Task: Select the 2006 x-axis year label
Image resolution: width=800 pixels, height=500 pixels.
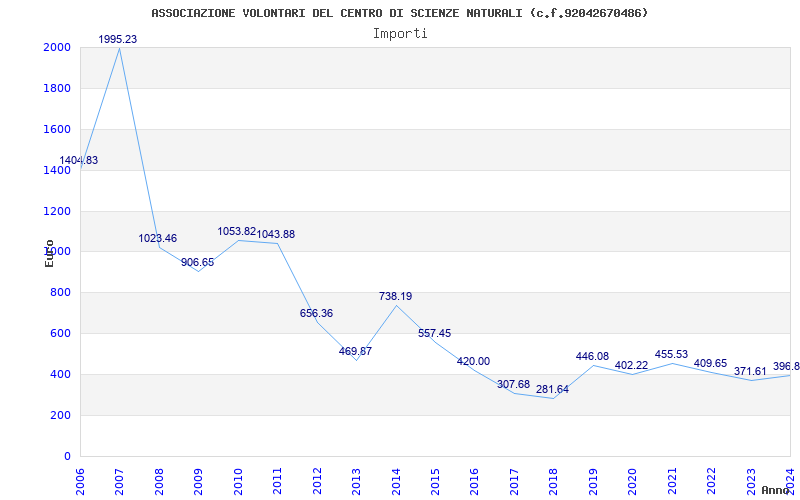Action: [80, 482]
